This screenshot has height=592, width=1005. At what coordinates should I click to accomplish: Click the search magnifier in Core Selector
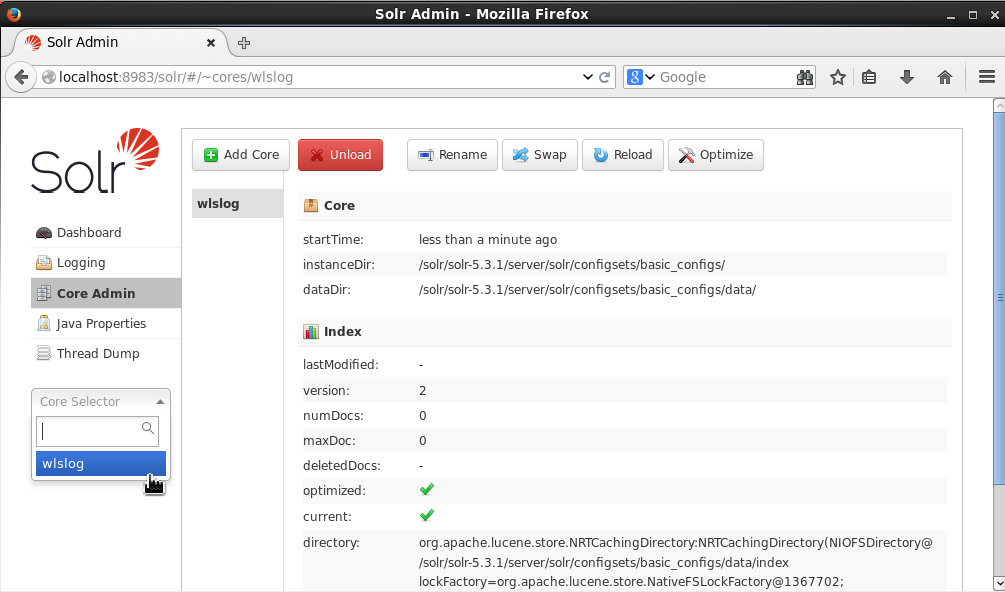148,428
